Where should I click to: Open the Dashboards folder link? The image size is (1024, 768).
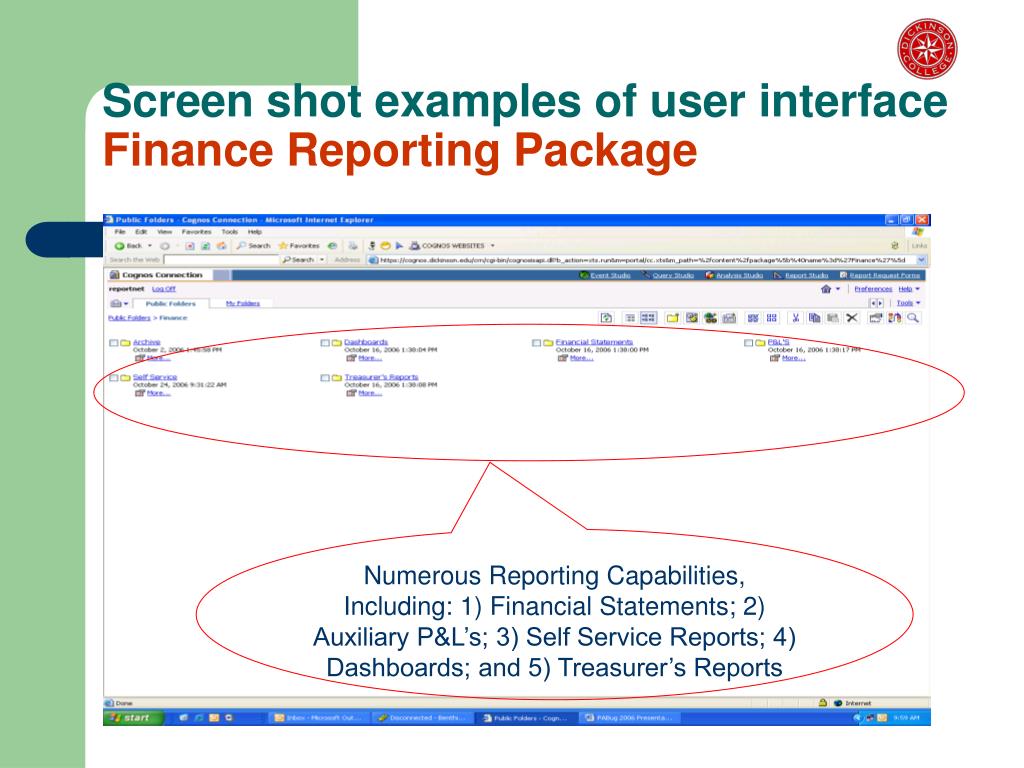tap(366, 342)
